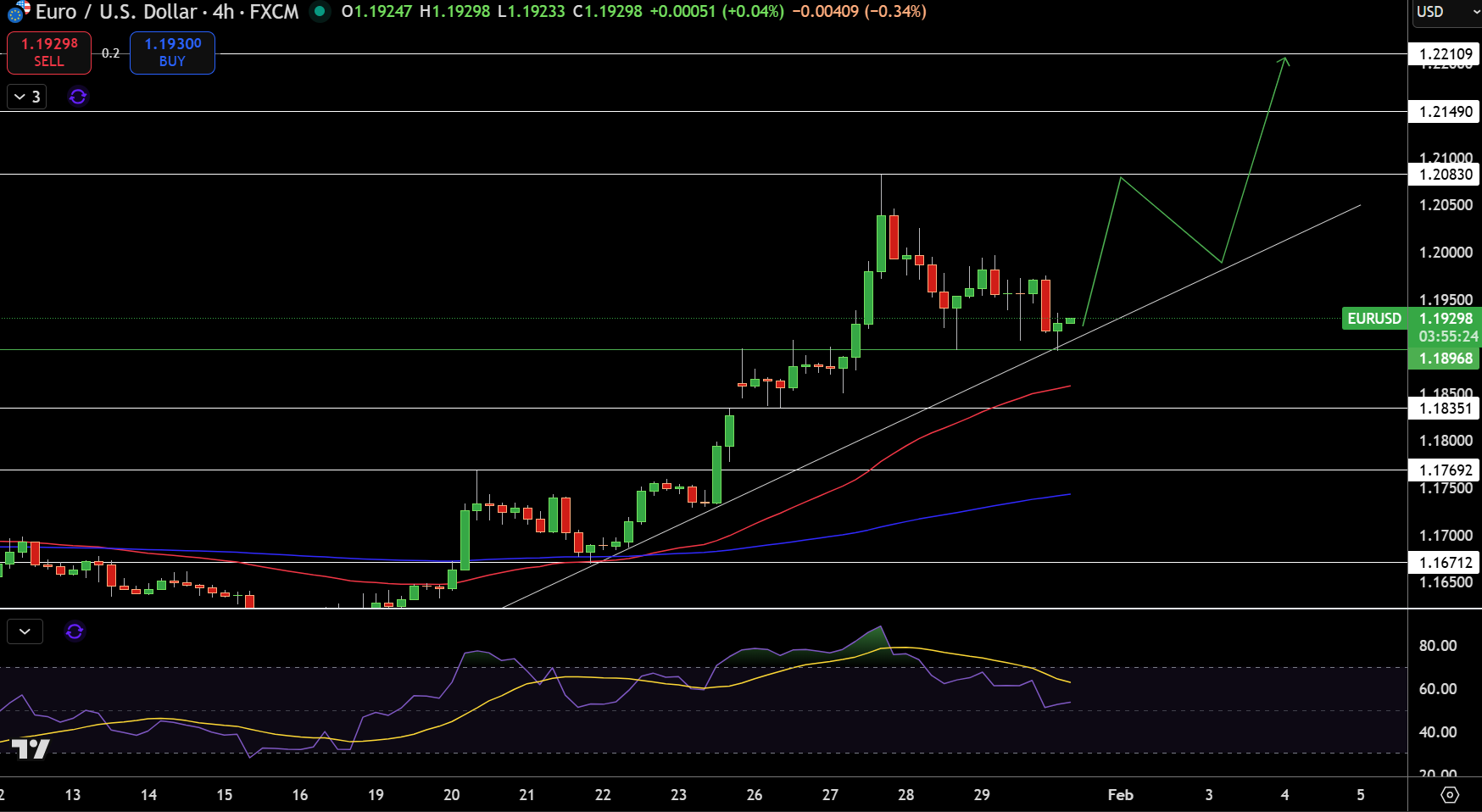Click the −0.00409 (−0.34%) change value
The width and height of the screenshot is (1482, 812).
point(859,12)
